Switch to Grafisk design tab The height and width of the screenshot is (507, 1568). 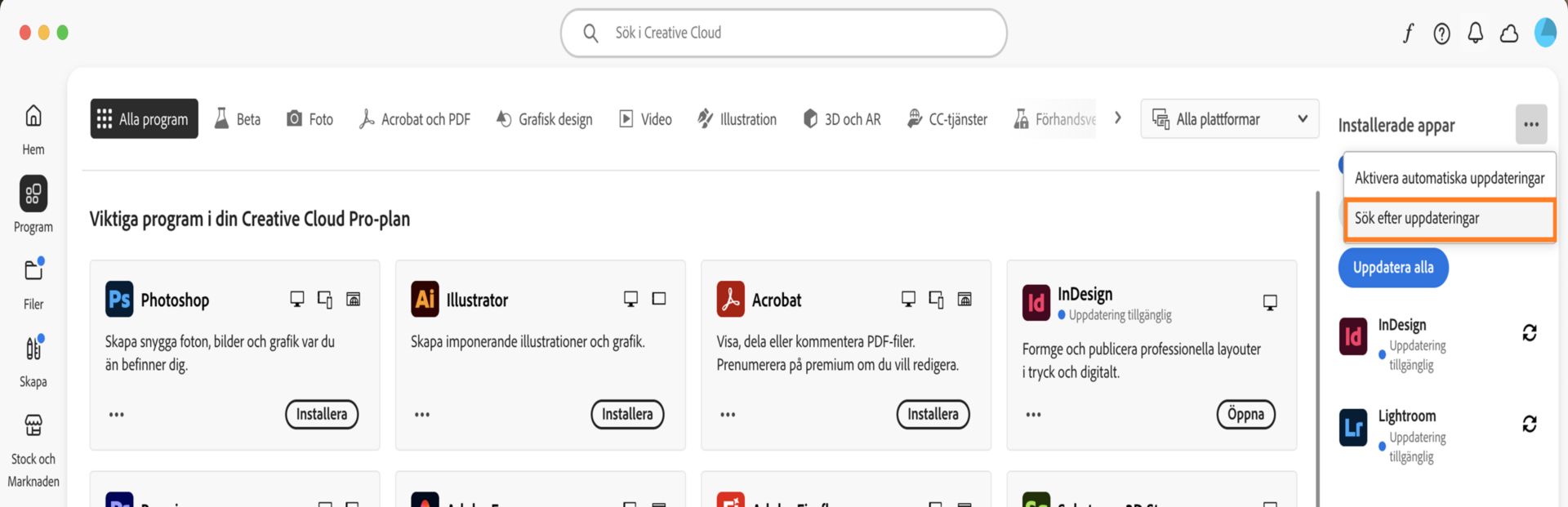click(x=545, y=119)
